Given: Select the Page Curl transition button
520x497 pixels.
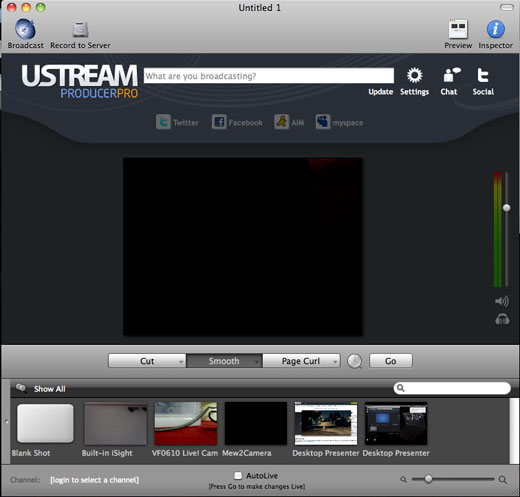Looking at the screenshot, I should point(301,361).
